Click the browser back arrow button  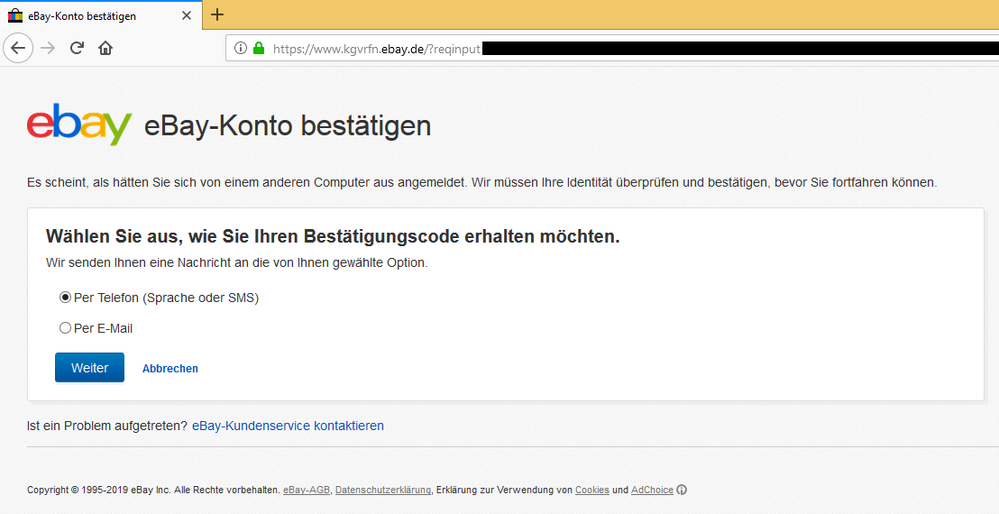click(18, 48)
